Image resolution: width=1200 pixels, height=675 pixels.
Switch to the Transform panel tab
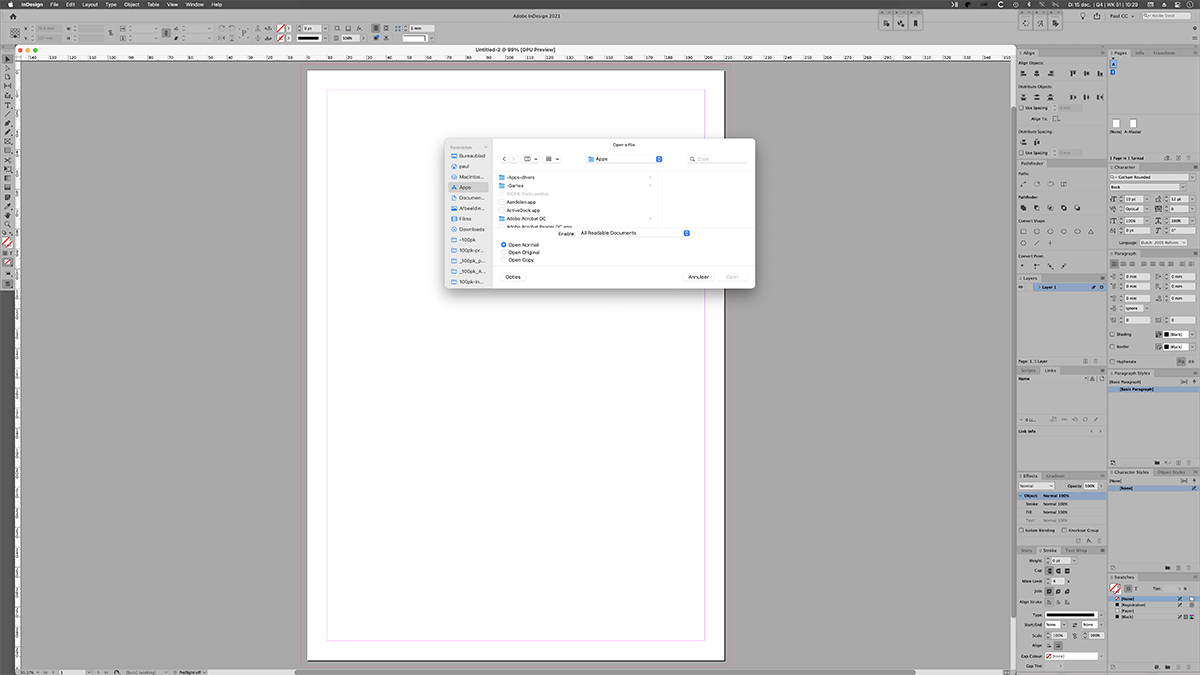tap(1164, 52)
